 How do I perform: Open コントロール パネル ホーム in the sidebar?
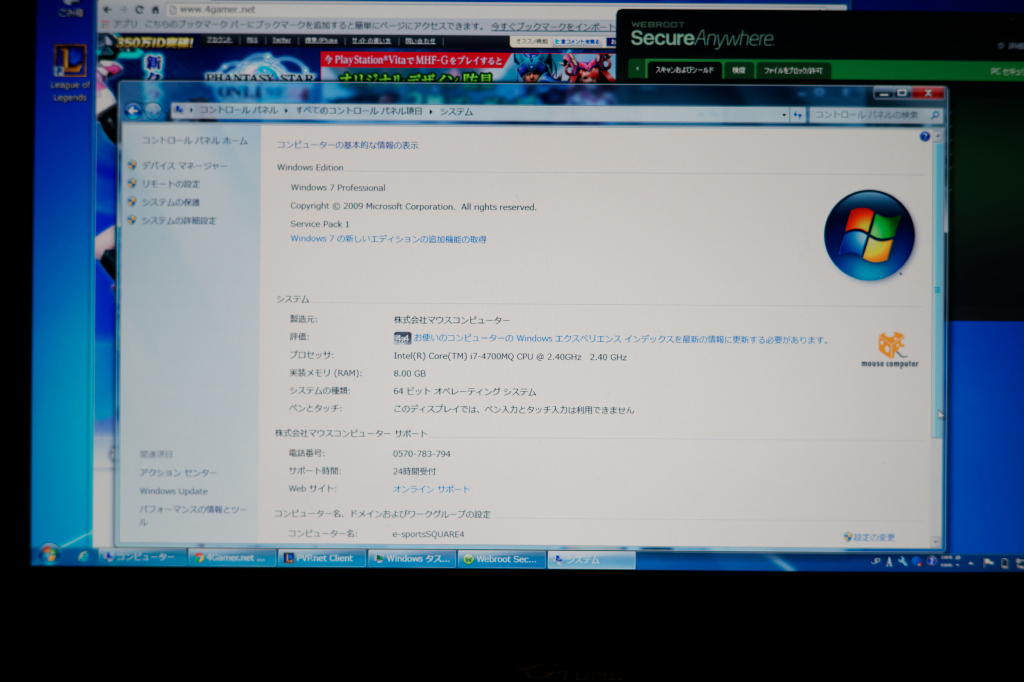(195, 140)
